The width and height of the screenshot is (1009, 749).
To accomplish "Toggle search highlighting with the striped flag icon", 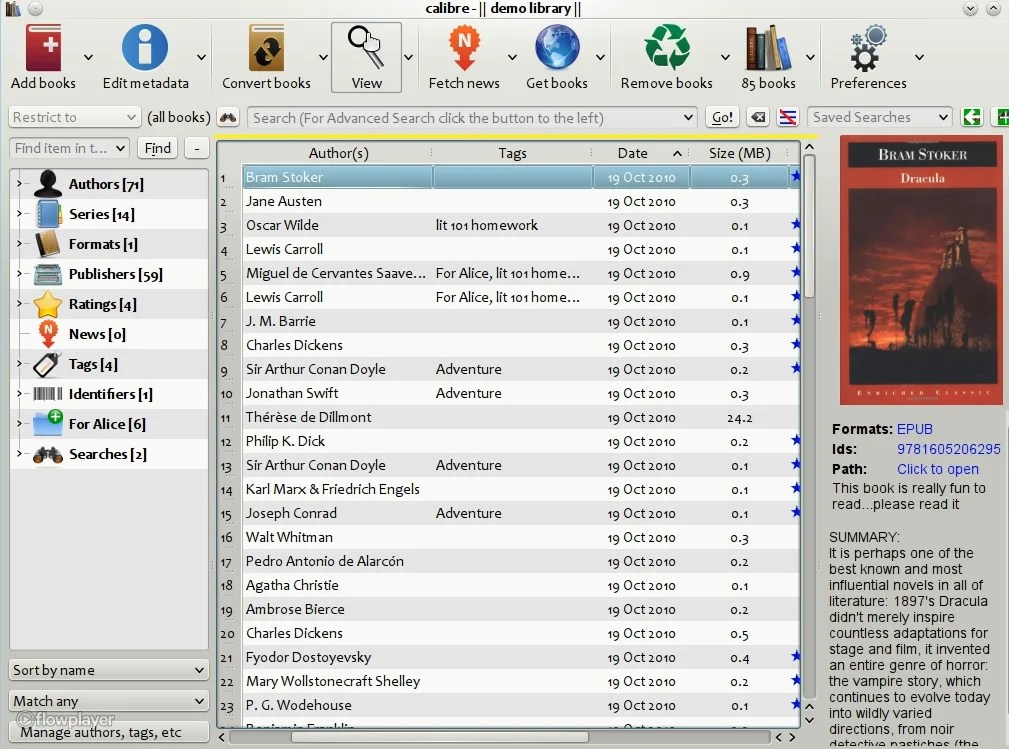I will pyautogui.click(x=787, y=116).
